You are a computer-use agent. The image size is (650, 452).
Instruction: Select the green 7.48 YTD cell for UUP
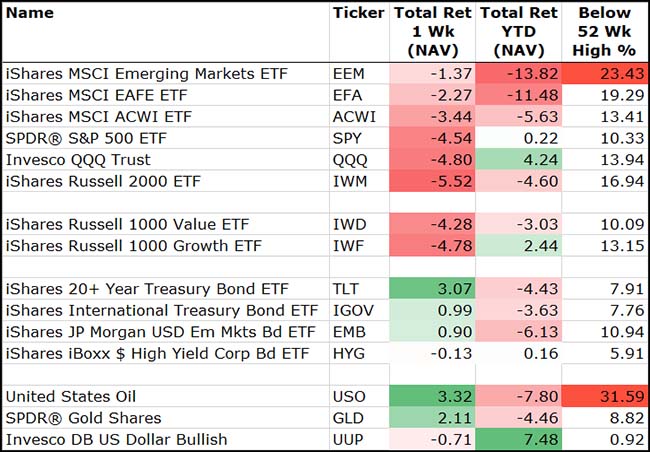point(518,440)
